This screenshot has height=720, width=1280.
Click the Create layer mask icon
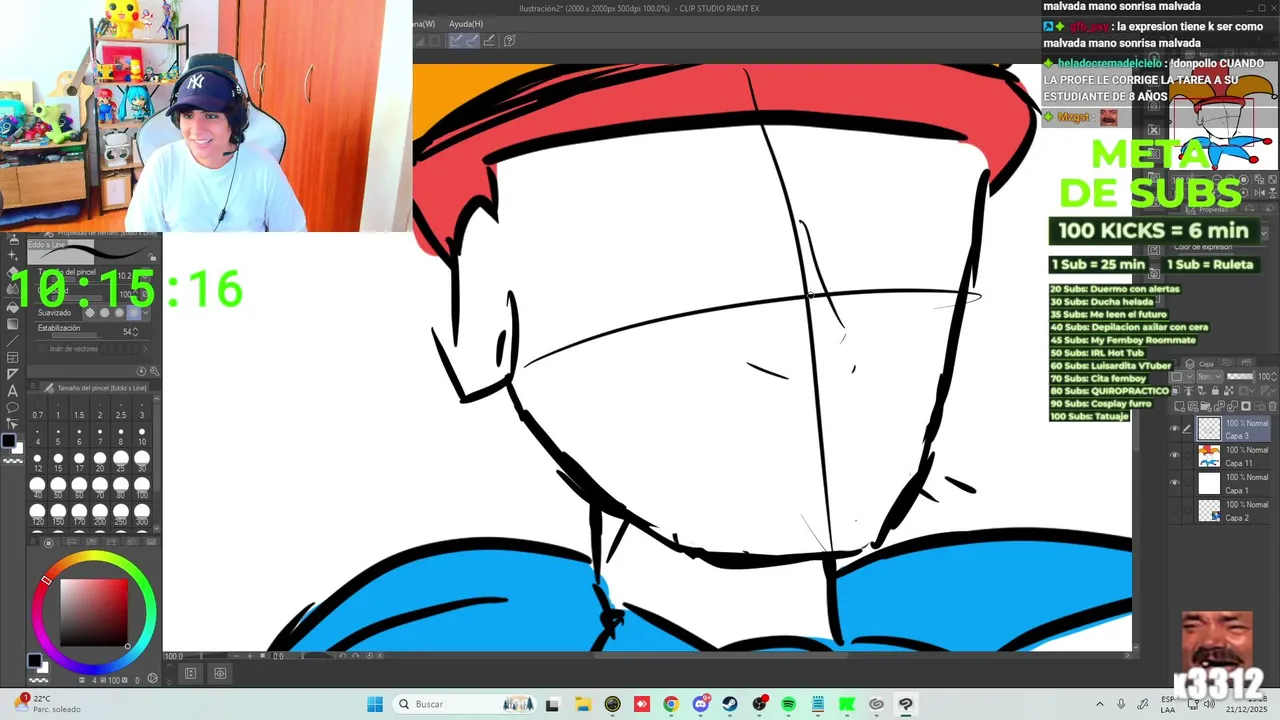pos(1246,406)
